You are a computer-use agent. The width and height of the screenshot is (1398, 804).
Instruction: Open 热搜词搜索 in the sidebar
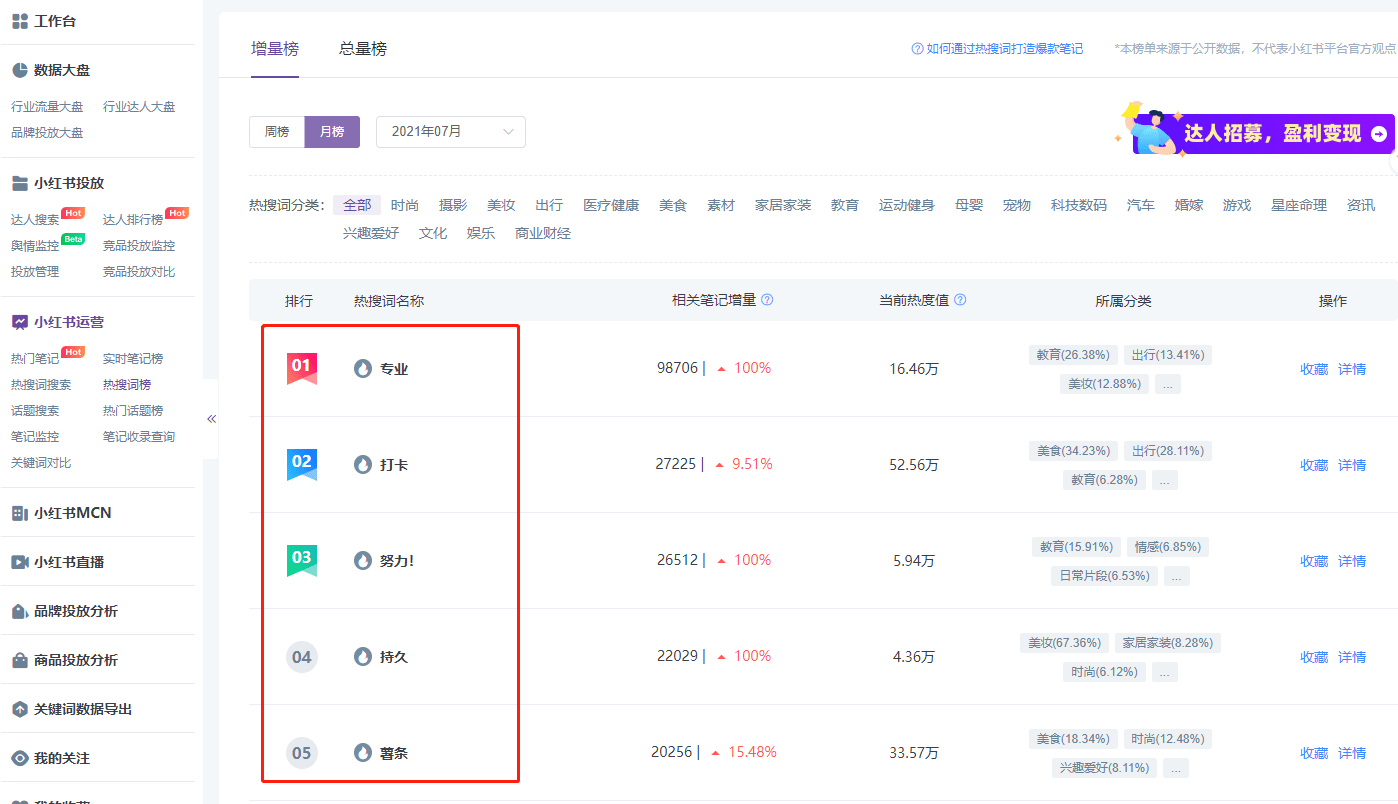click(41, 385)
